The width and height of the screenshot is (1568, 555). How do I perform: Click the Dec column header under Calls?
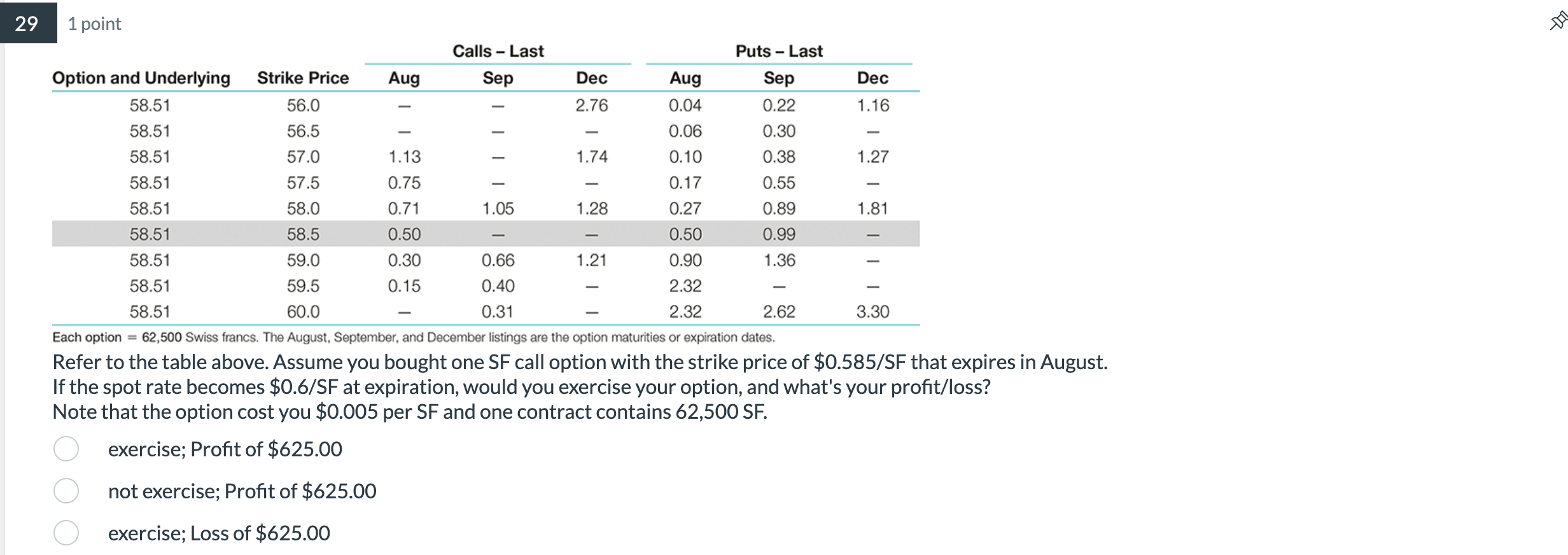(592, 78)
